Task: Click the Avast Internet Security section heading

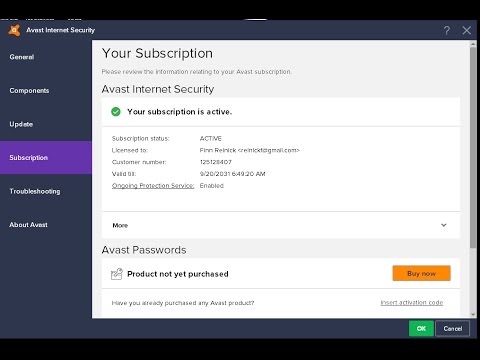Action: pos(158,89)
